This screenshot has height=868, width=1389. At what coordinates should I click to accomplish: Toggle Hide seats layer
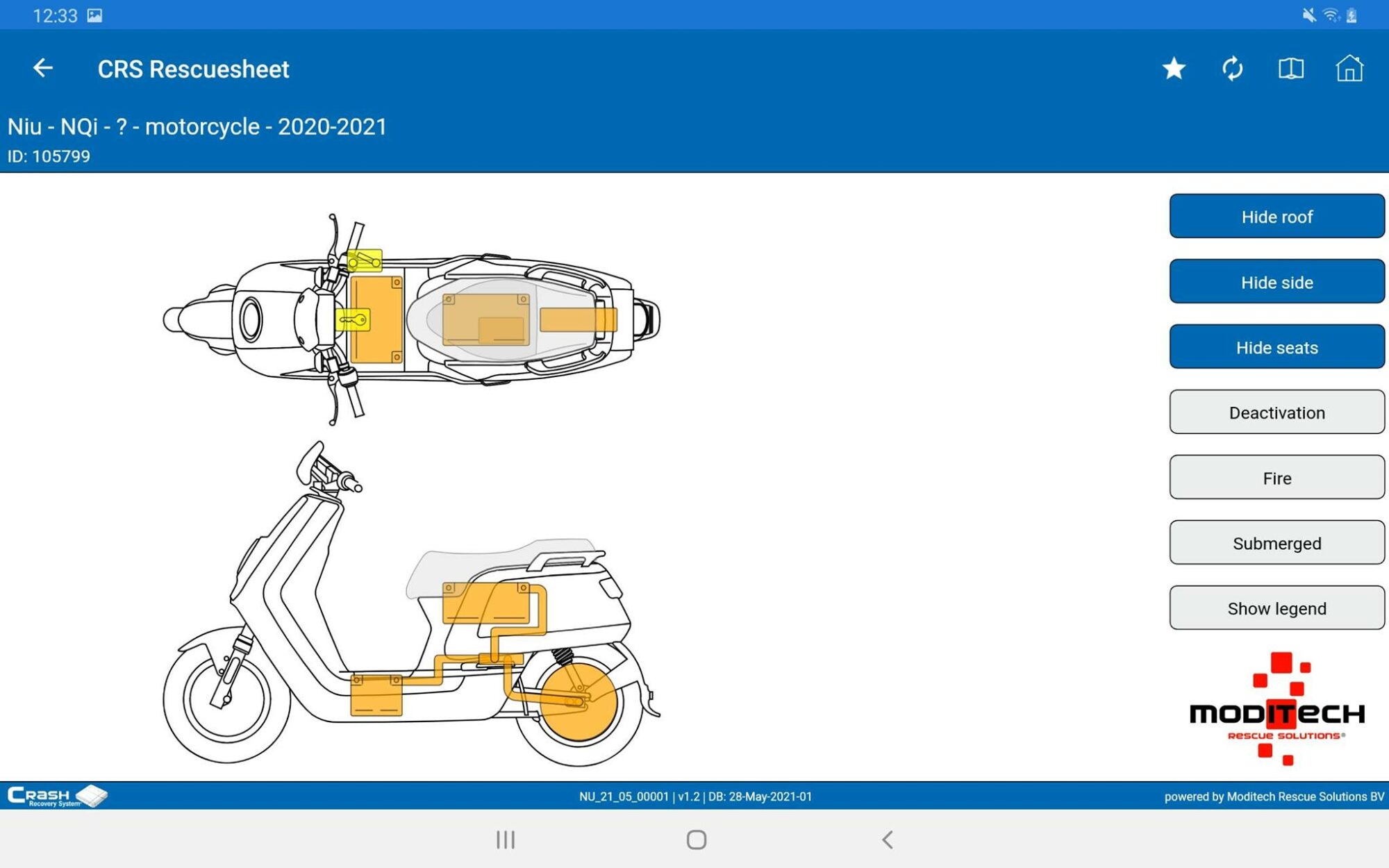click(1276, 347)
